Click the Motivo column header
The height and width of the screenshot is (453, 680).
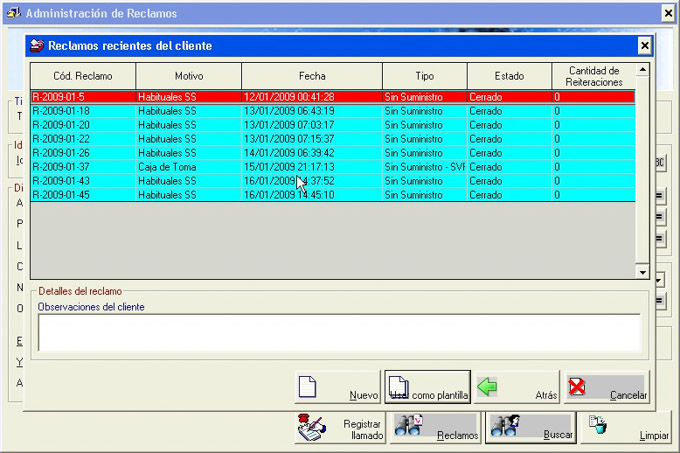click(189, 76)
